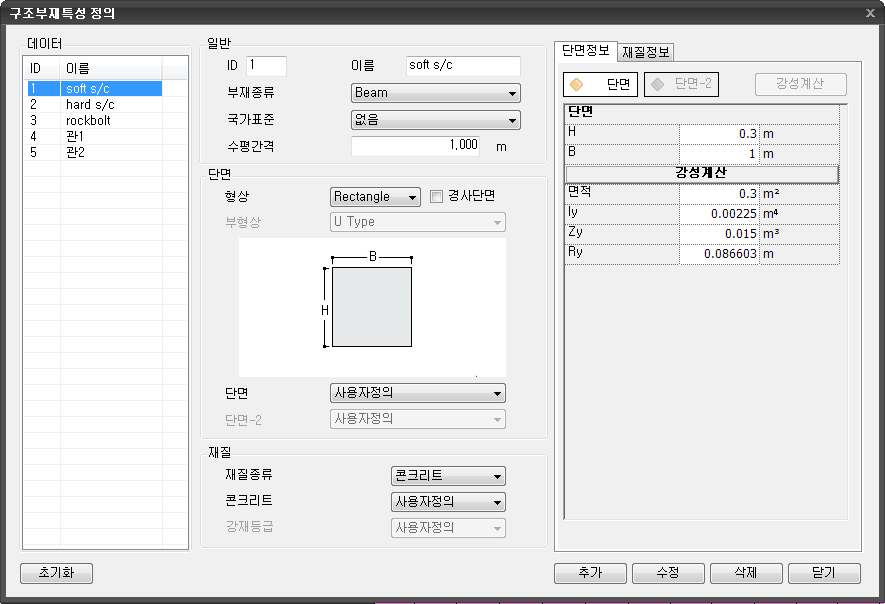Image resolution: width=885 pixels, height=604 pixels.
Task: Click the 단면 button with diamond icon
Action: pyautogui.click(x=600, y=85)
